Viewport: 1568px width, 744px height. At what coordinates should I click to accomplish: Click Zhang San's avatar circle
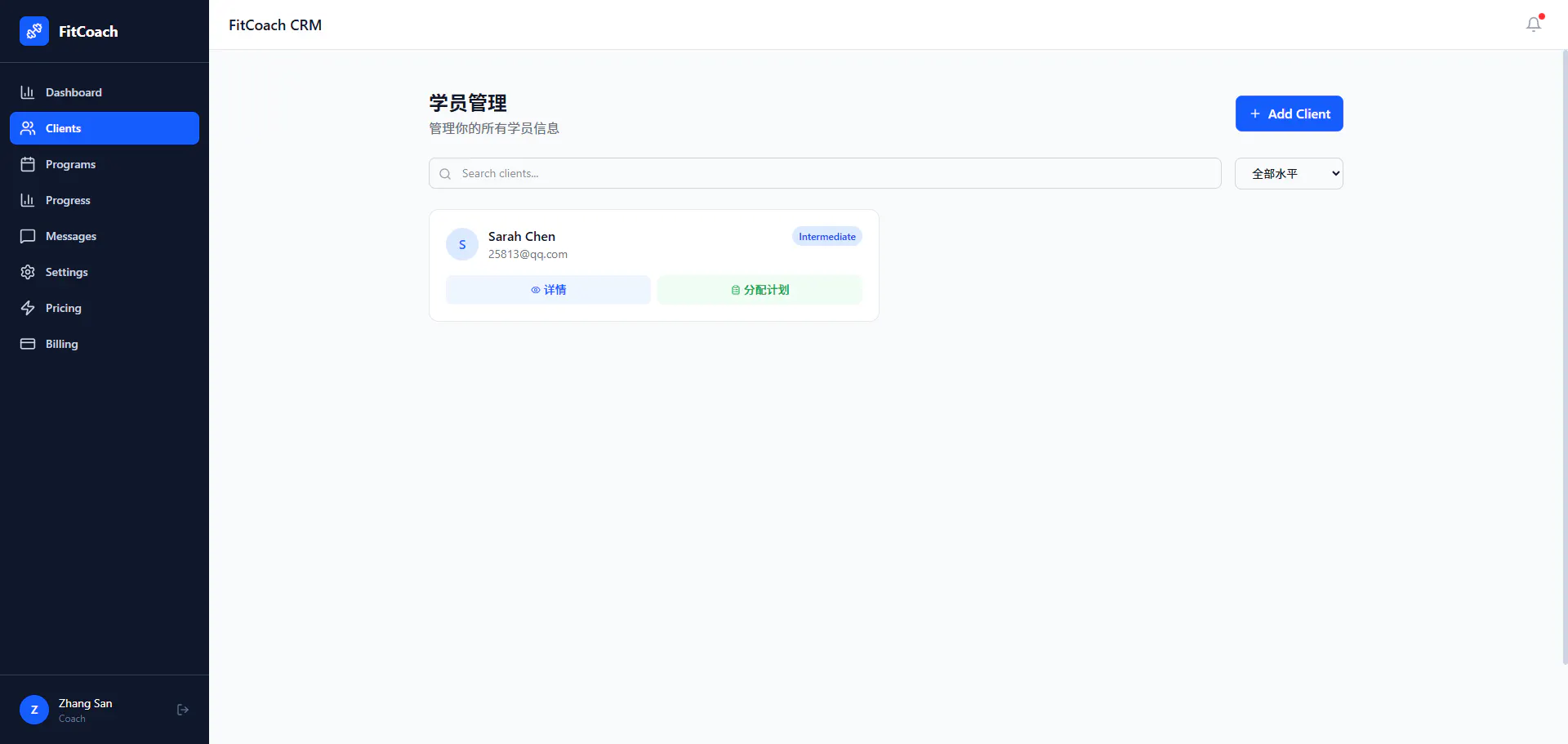(34, 710)
